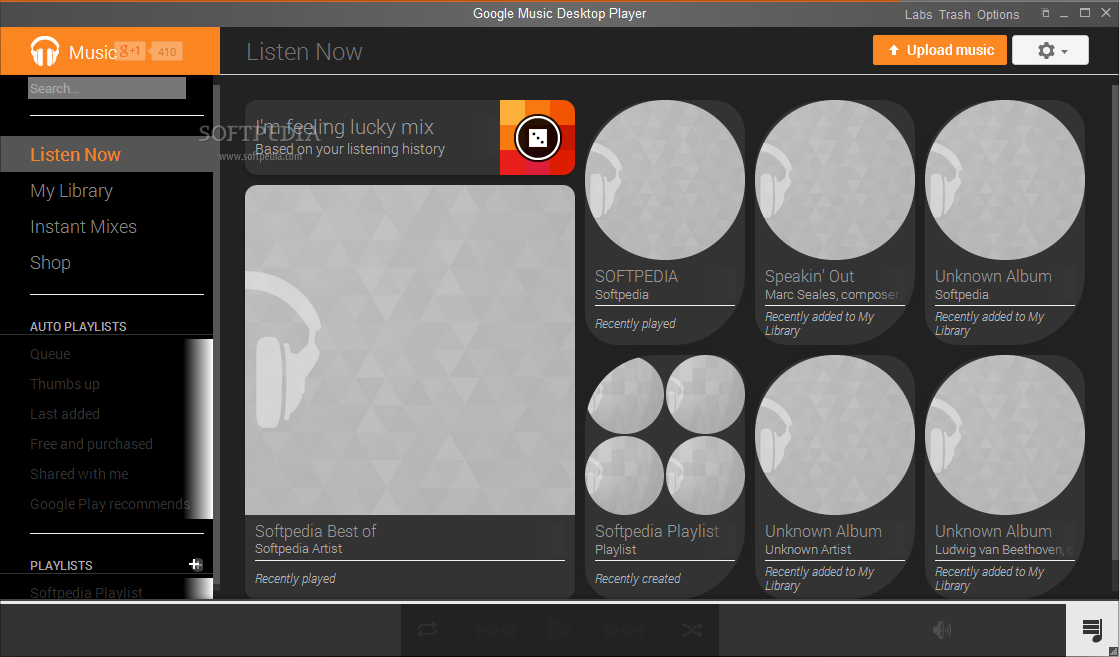Open the queue icon in the bottom-right corner

click(x=1092, y=630)
